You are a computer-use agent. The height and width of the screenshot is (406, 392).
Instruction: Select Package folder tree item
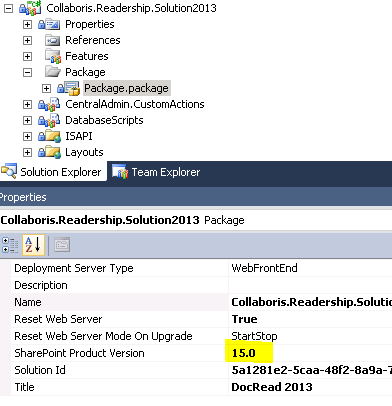click(x=85, y=72)
